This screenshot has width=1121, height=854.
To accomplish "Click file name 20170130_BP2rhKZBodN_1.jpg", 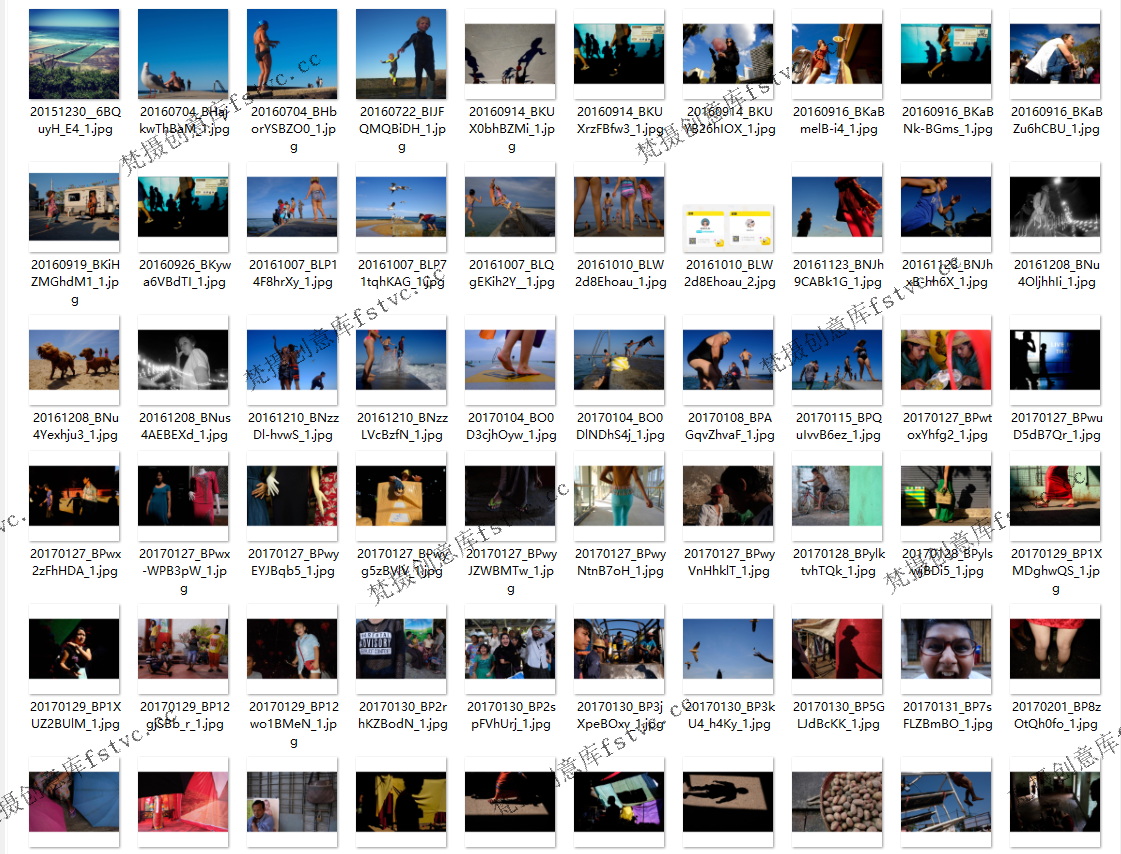I will click(x=402, y=715).
